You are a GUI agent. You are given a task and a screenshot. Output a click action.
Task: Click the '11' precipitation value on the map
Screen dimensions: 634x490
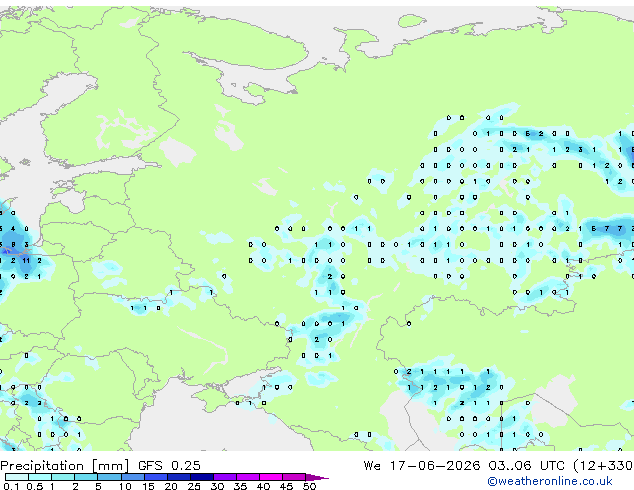(x=26, y=261)
